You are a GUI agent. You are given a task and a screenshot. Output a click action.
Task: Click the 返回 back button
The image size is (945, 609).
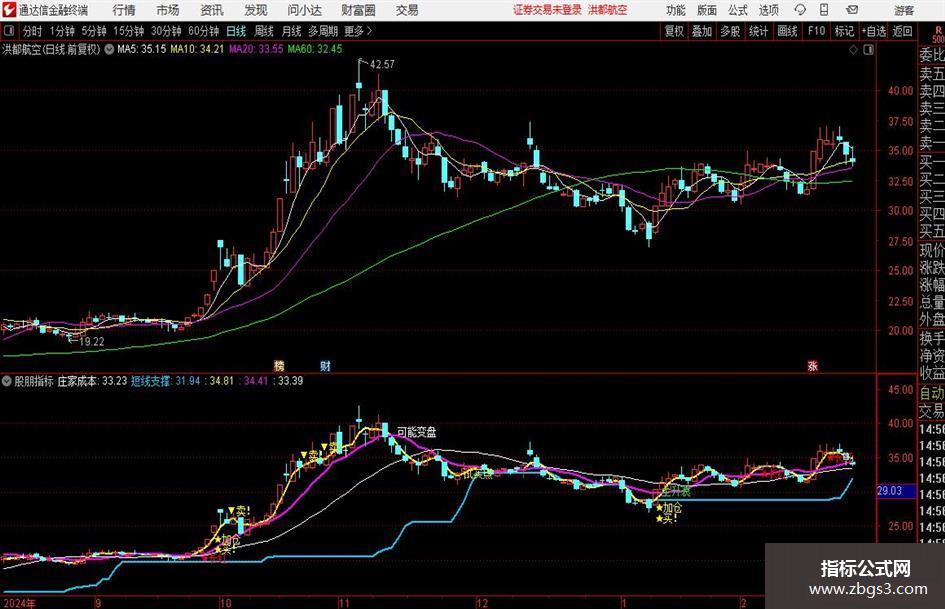pos(902,31)
